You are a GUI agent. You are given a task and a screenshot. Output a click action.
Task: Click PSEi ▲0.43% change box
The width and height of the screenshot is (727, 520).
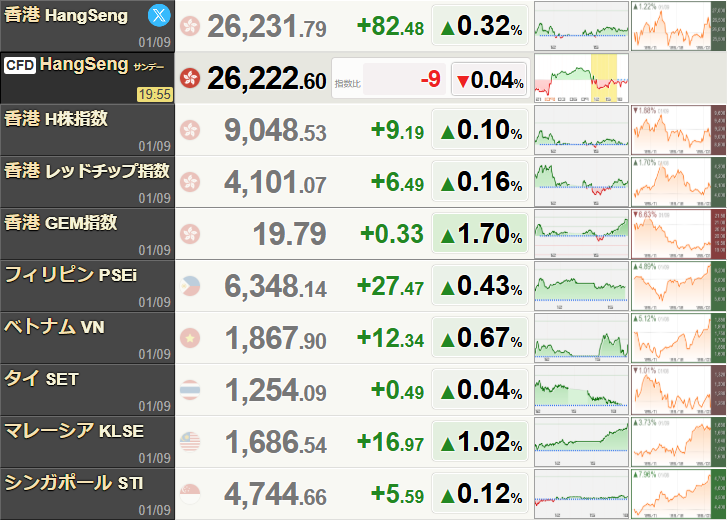tap(480, 285)
